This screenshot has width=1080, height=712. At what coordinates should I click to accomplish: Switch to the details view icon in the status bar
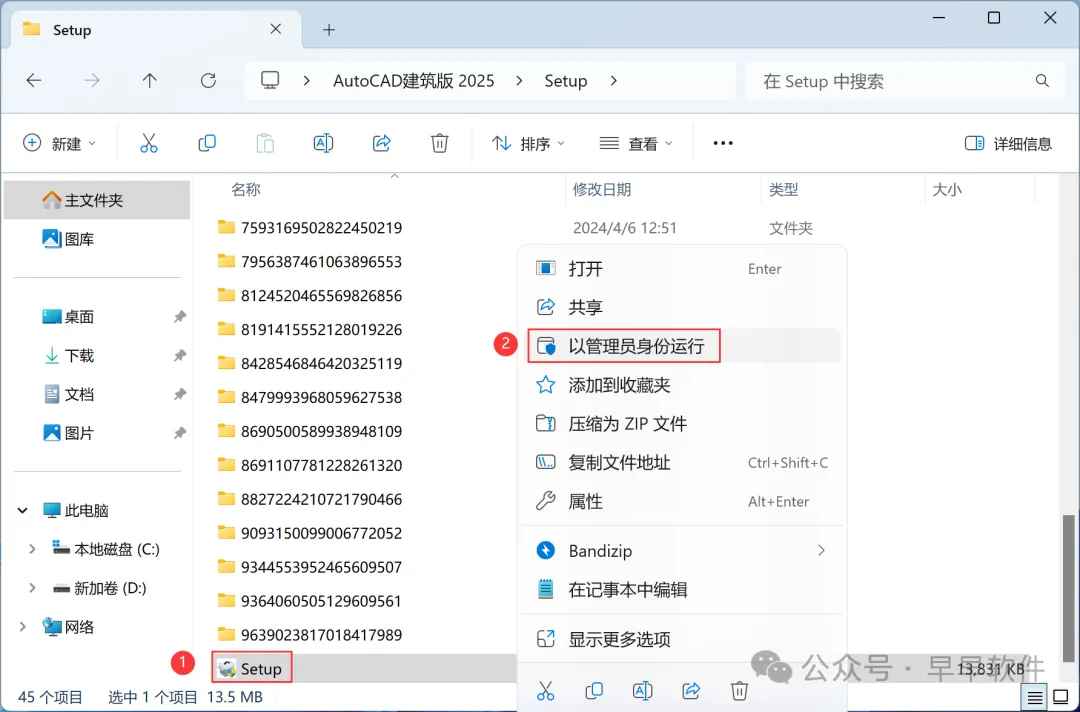coord(1035,698)
